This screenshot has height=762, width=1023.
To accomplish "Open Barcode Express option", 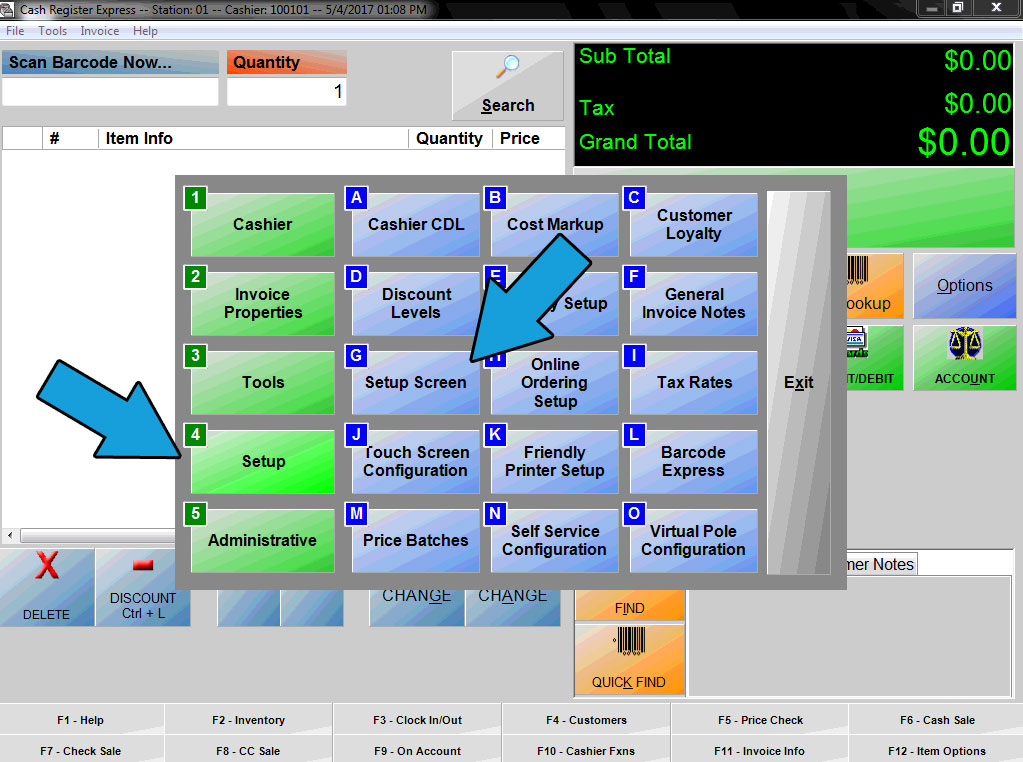I will coord(694,461).
